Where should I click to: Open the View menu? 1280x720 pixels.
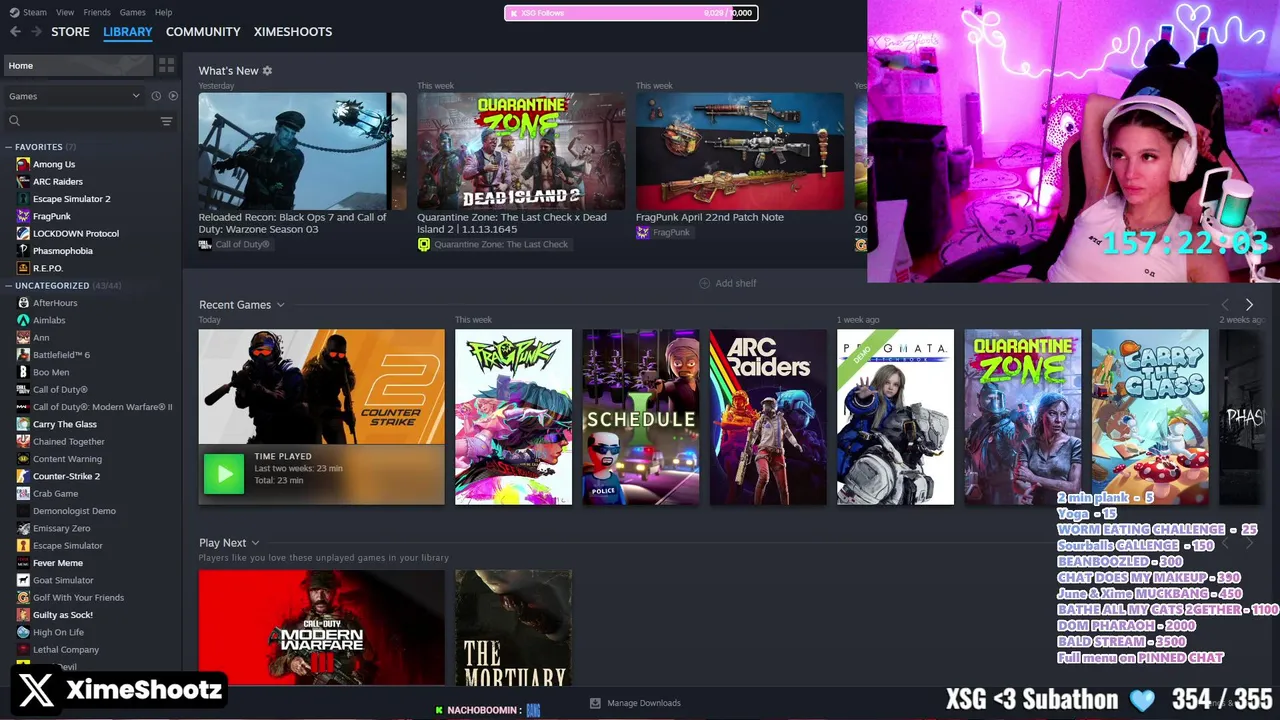pos(65,12)
